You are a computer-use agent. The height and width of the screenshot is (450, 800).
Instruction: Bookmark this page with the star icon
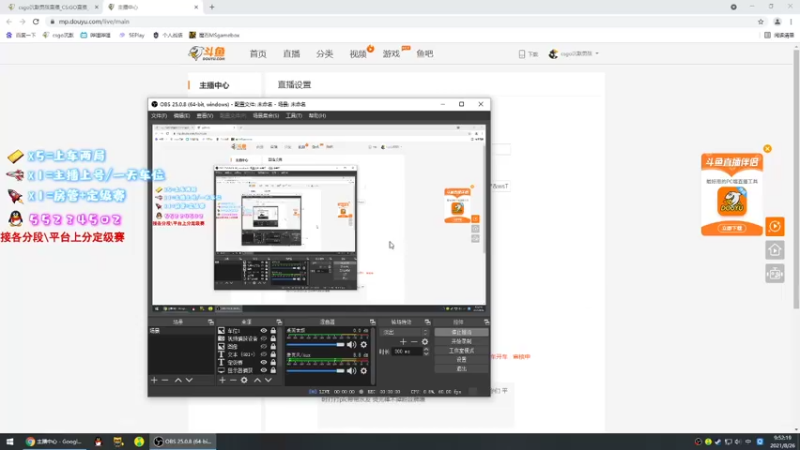pyautogui.click(x=761, y=21)
